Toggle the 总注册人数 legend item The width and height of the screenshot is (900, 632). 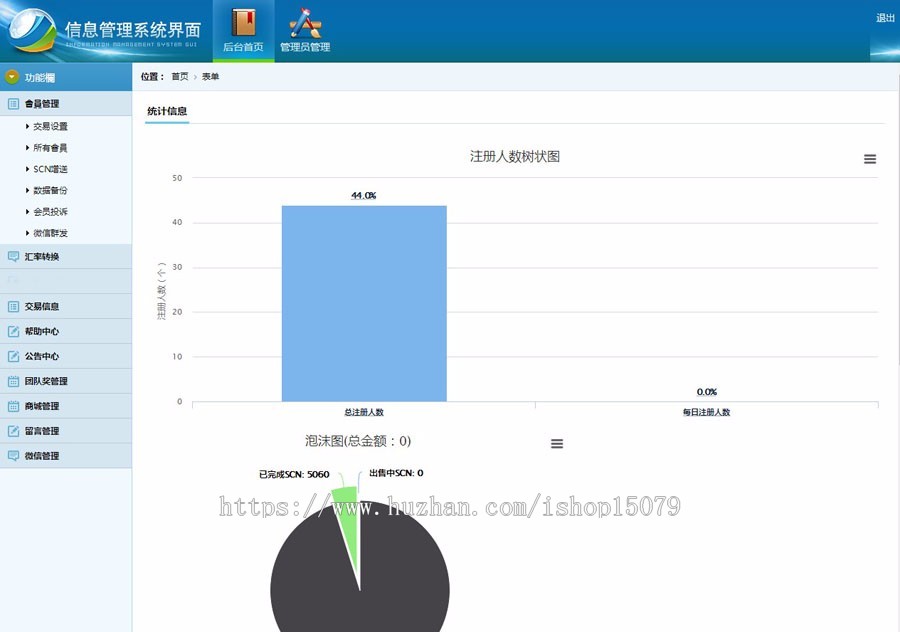click(363, 413)
